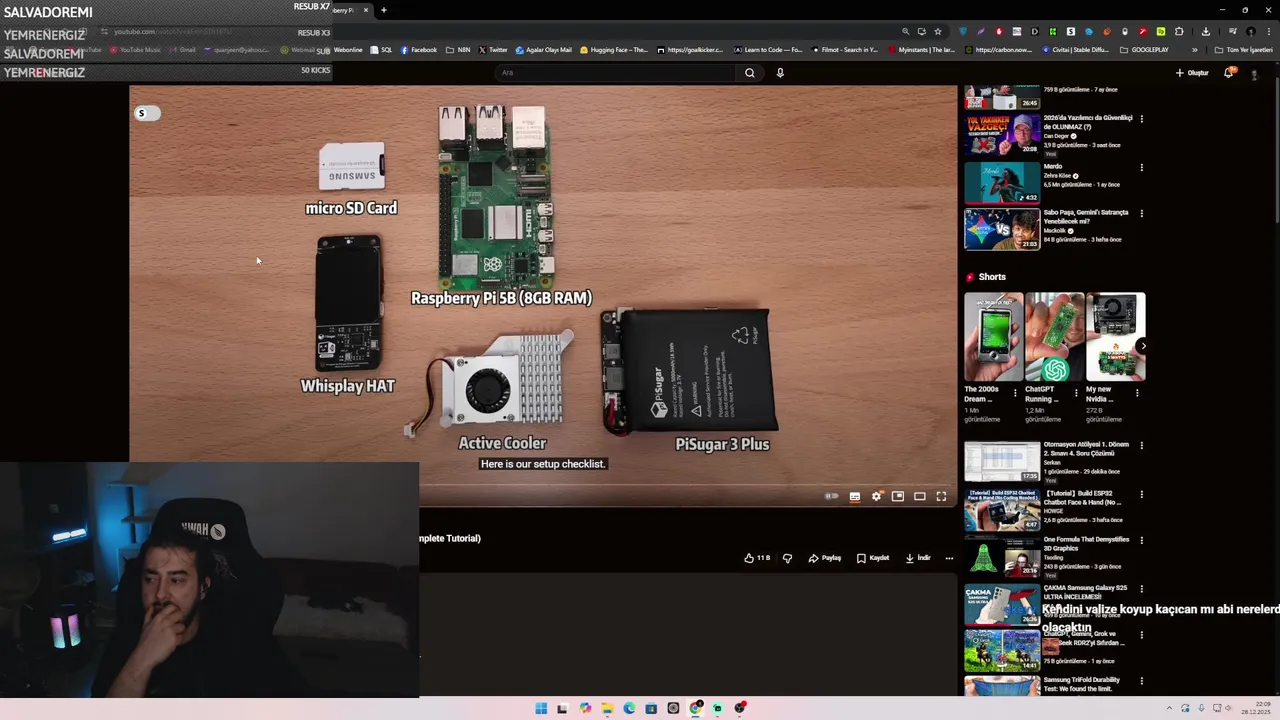Screen dimensions: 1280x720
Task: Open options menu for Merdo video
Action: 1141,168
